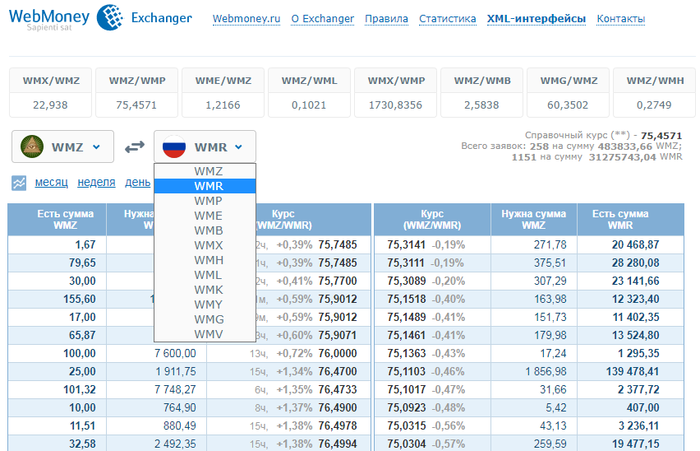
Task: Pick WMH in the currency list
Action: click(205, 260)
